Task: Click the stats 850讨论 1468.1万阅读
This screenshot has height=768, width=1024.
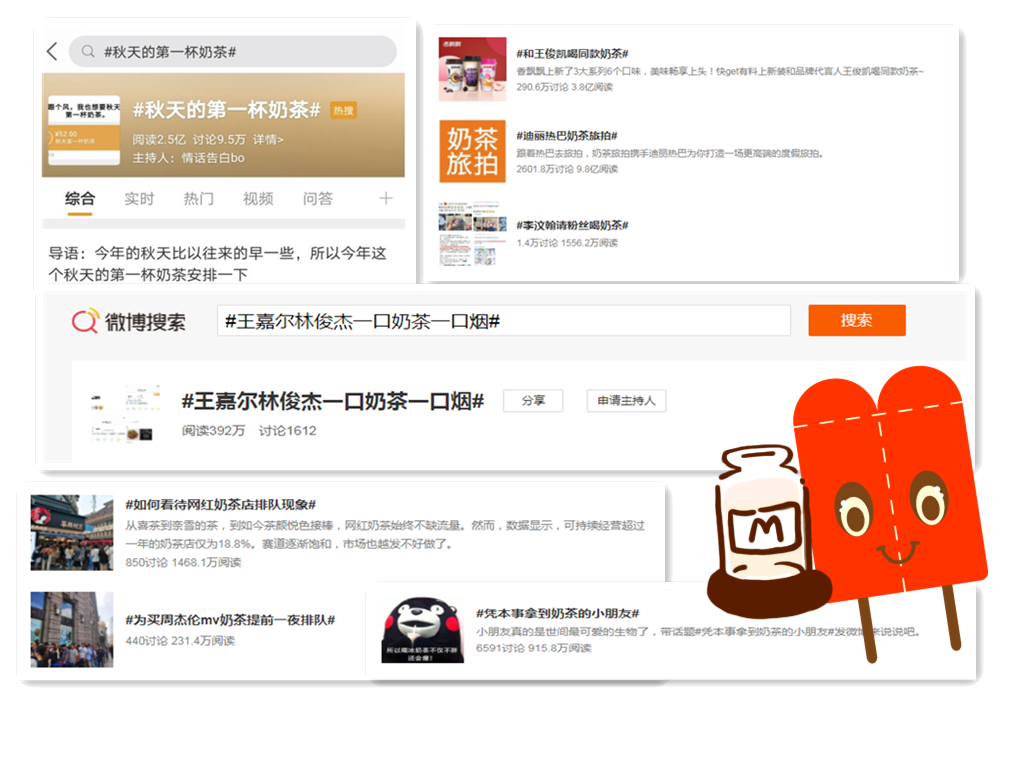Action: click(x=184, y=562)
